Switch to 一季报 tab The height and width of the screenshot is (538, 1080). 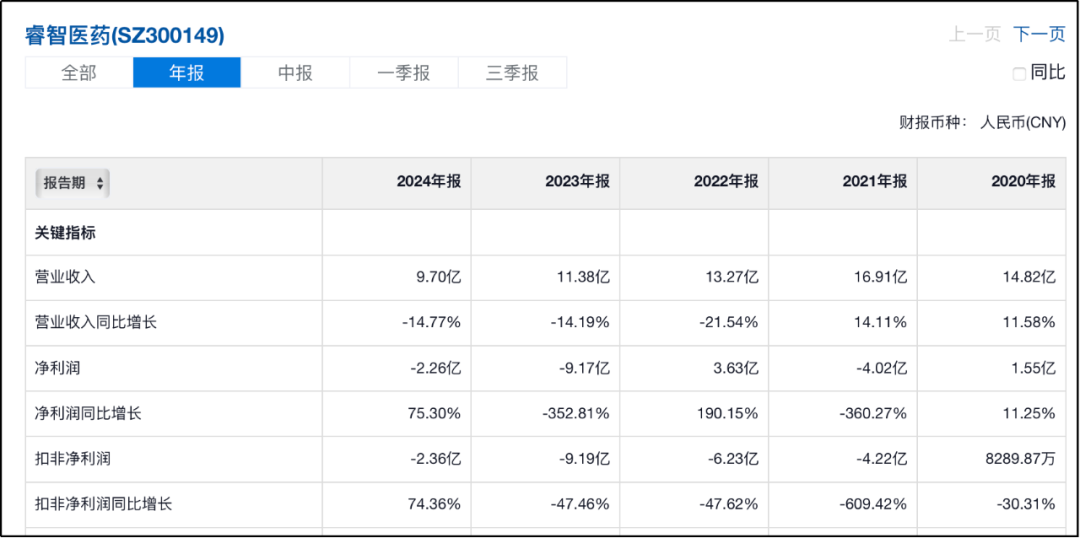[403, 72]
